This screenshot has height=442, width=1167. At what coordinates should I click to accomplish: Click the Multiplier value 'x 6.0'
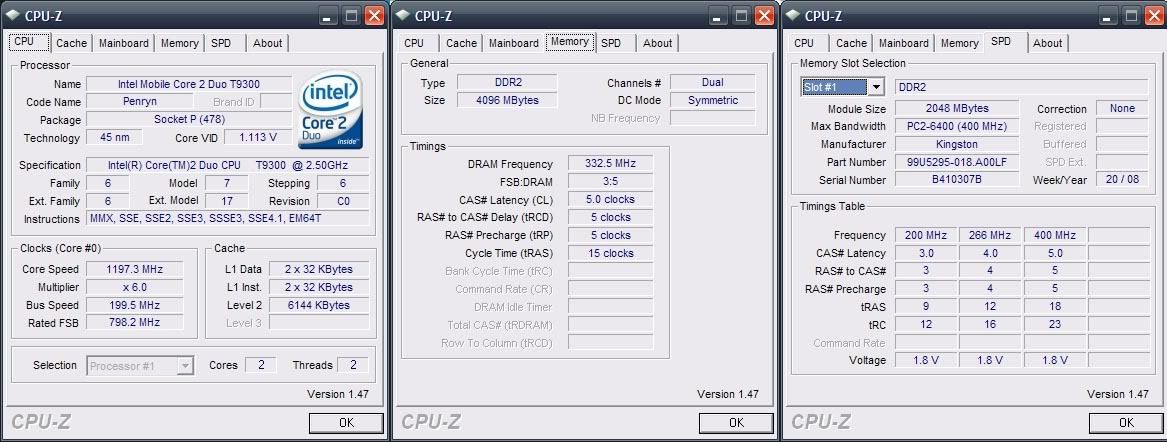[135, 287]
